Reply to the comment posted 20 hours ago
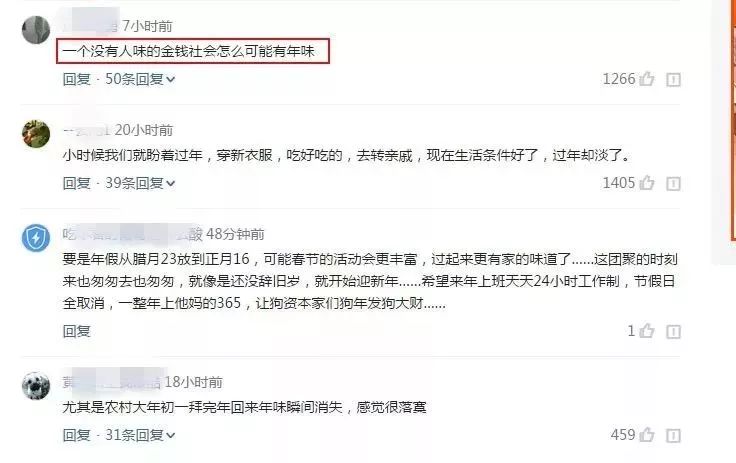The height and width of the screenshot is (463, 736). pos(77,183)
